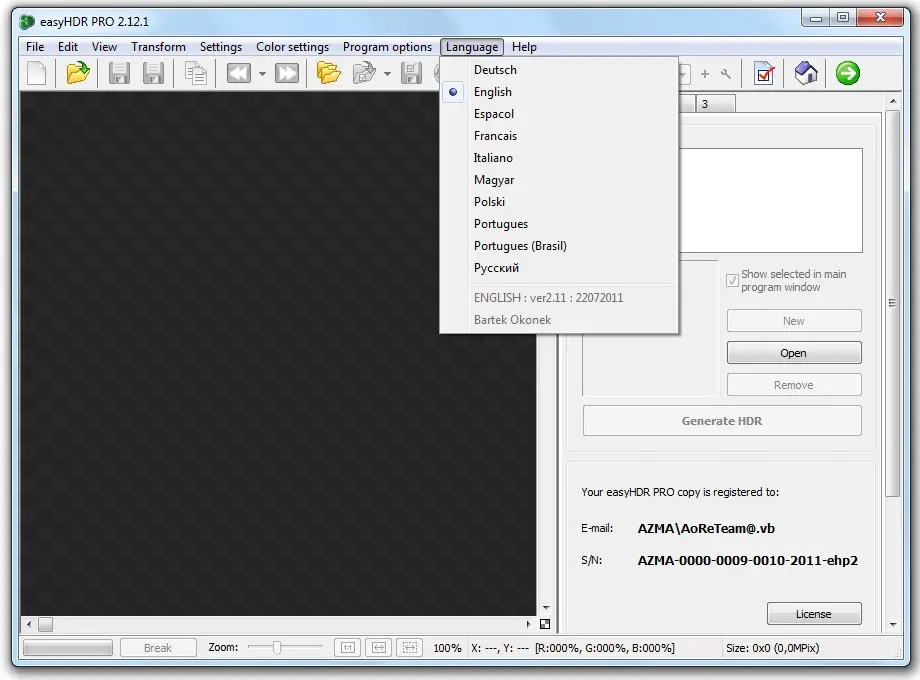Click the plus icon in the toolbar
Viewport: 920px width, 680px height.
coord(705,74)
